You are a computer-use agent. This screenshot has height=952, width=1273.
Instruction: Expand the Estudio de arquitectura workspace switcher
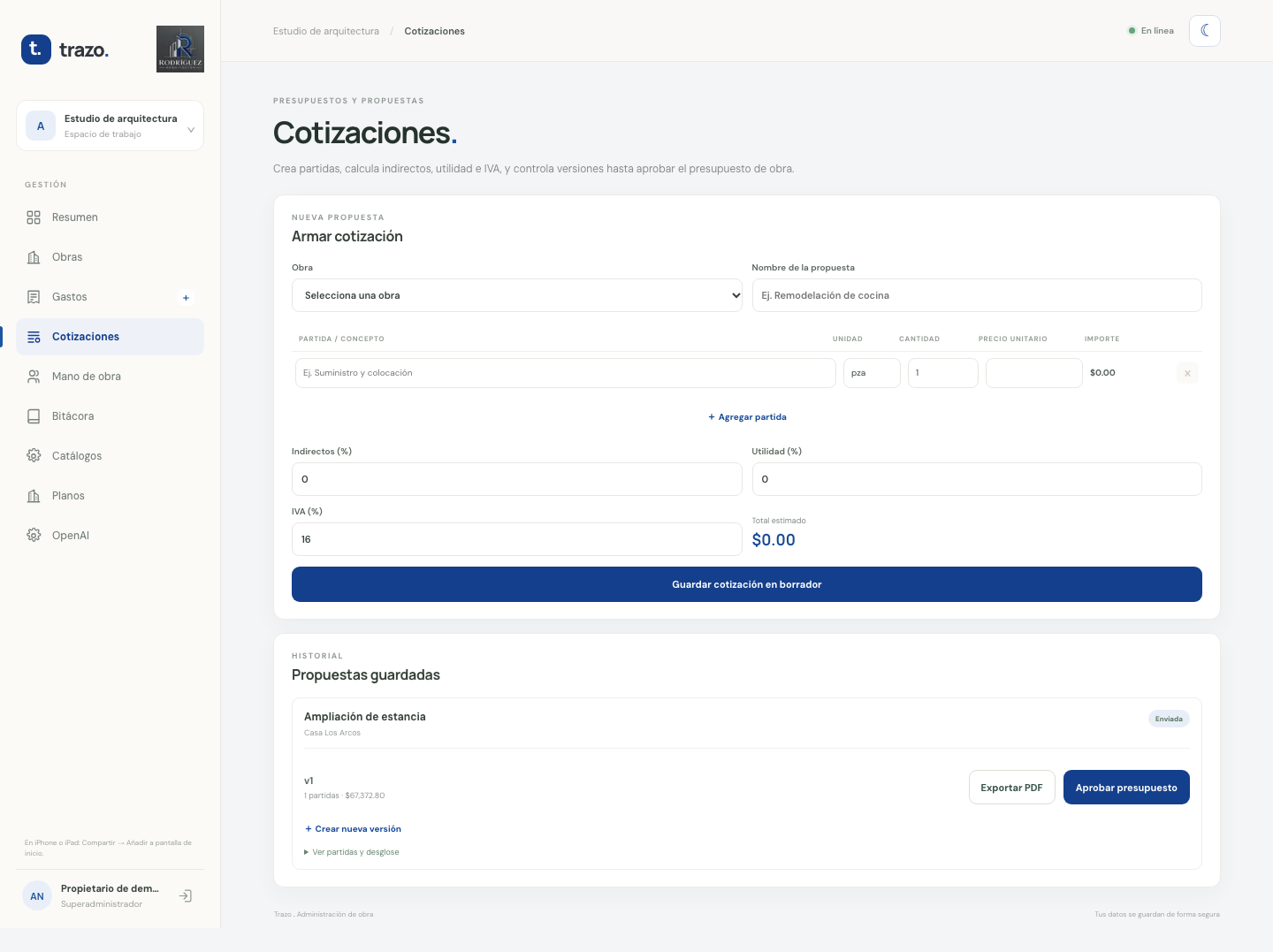pyautogui.click(x=110, y=126)
